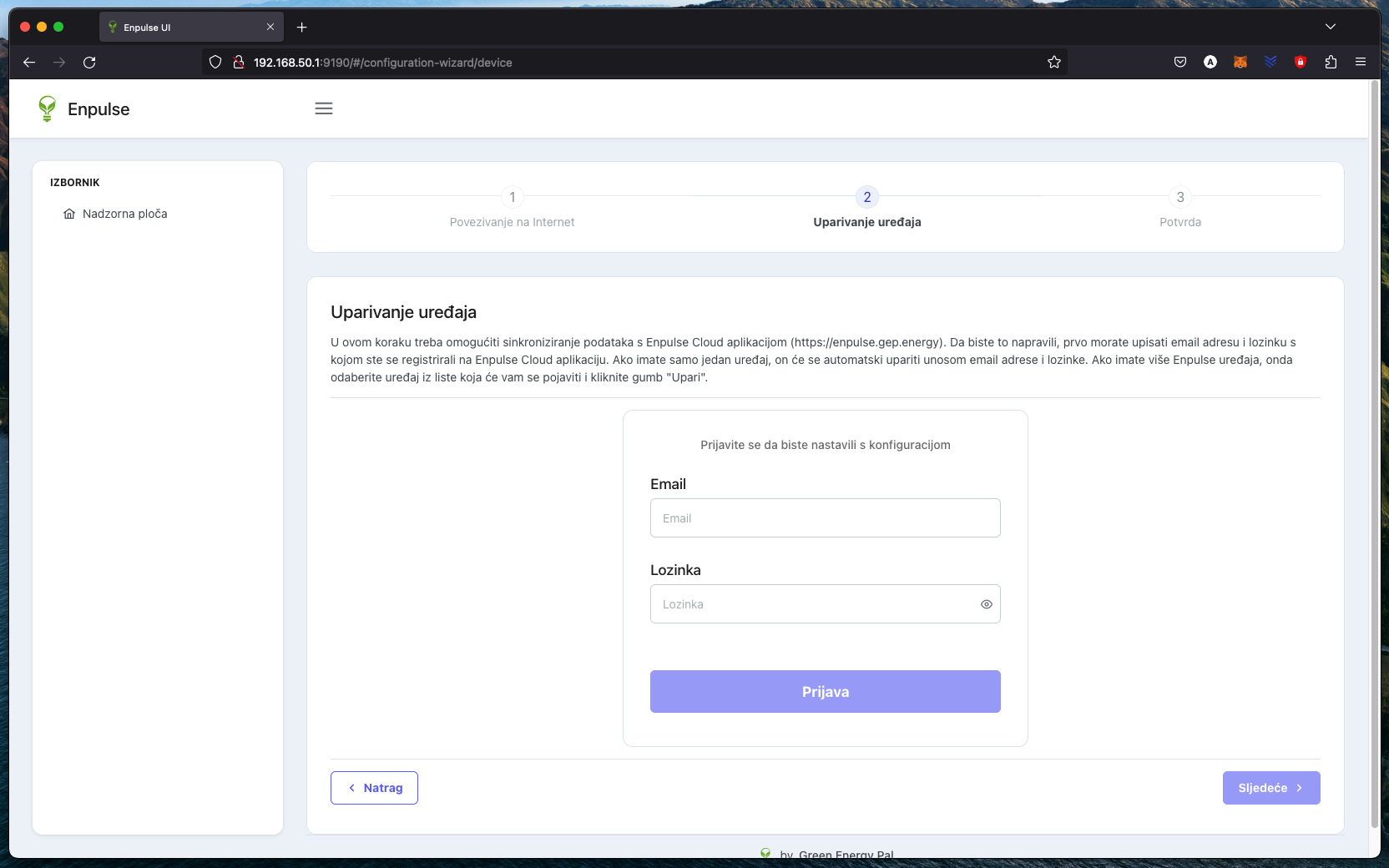Click the Enpulse lightbulb logo icon

(x=47, y=108)
